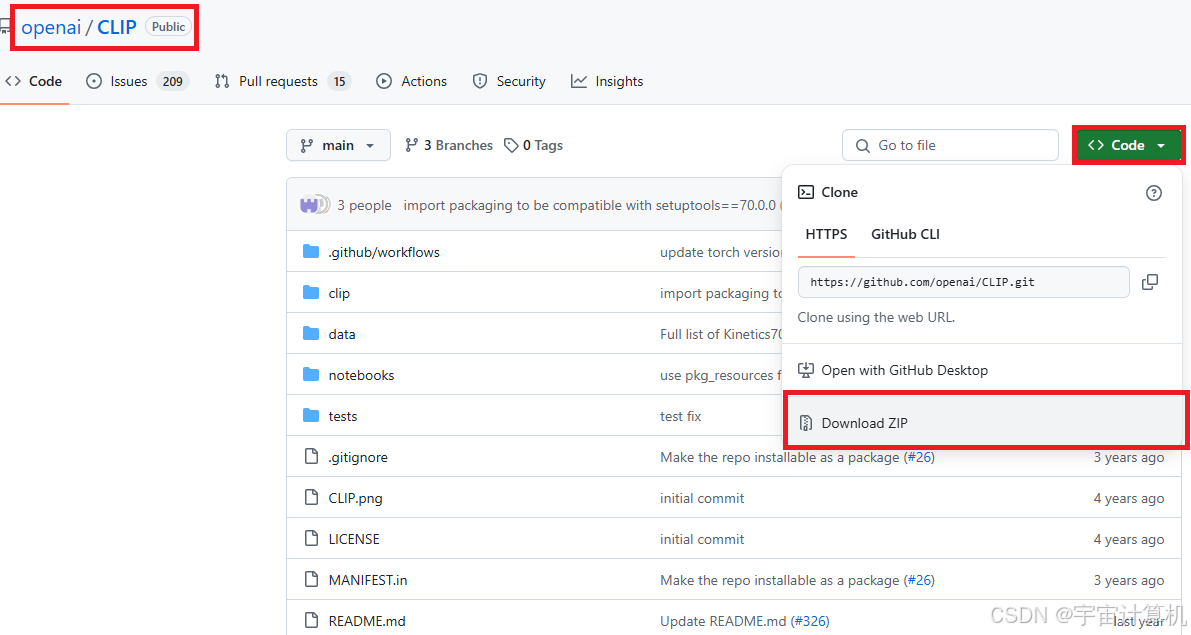View the Insights tab
This screenshot has width=1191, height=635.
click(x=607, y=81)
